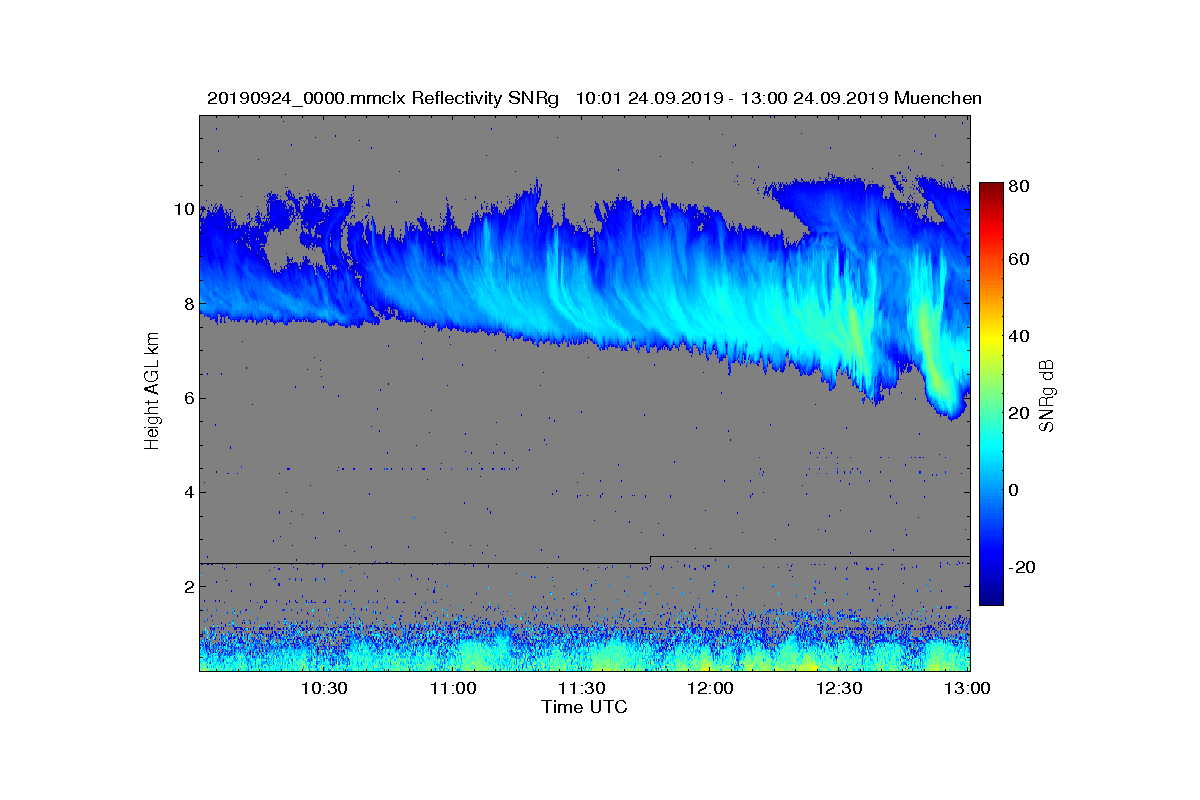1200x800 pixels.
Task: Click the 11:00 time tick label
Action: 452,688
